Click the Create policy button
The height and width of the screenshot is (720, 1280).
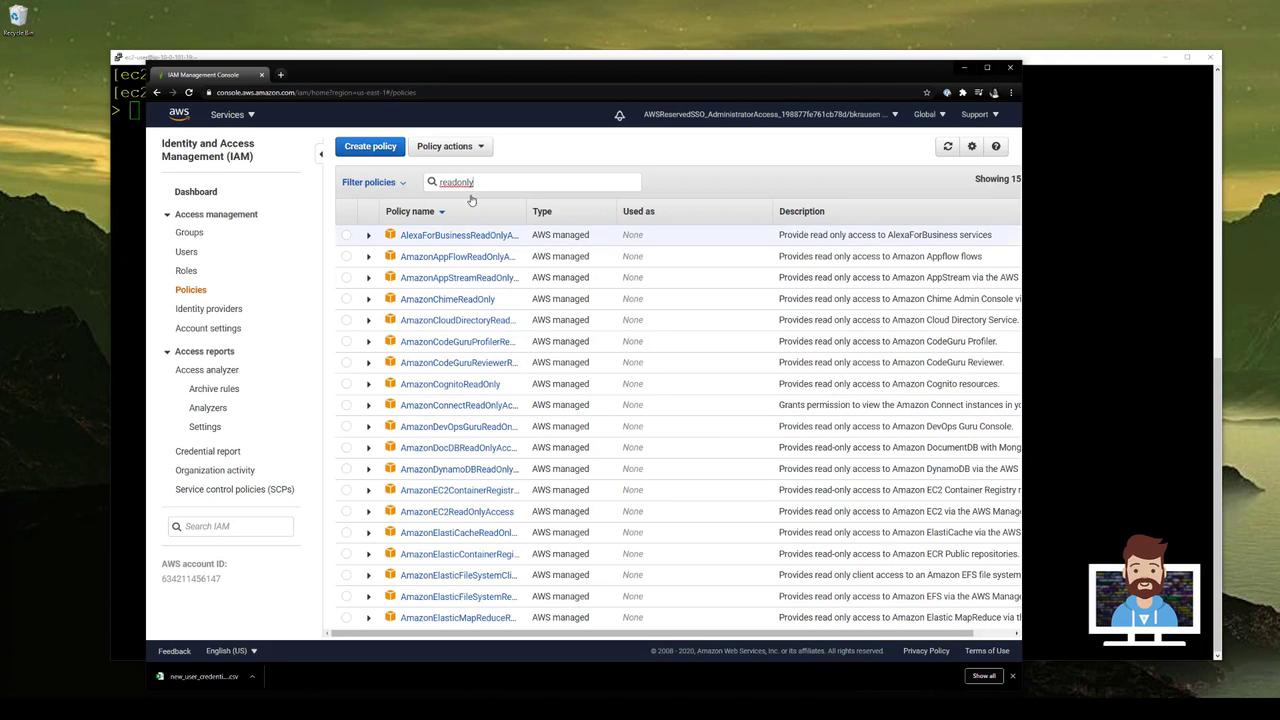click(370, 146)
